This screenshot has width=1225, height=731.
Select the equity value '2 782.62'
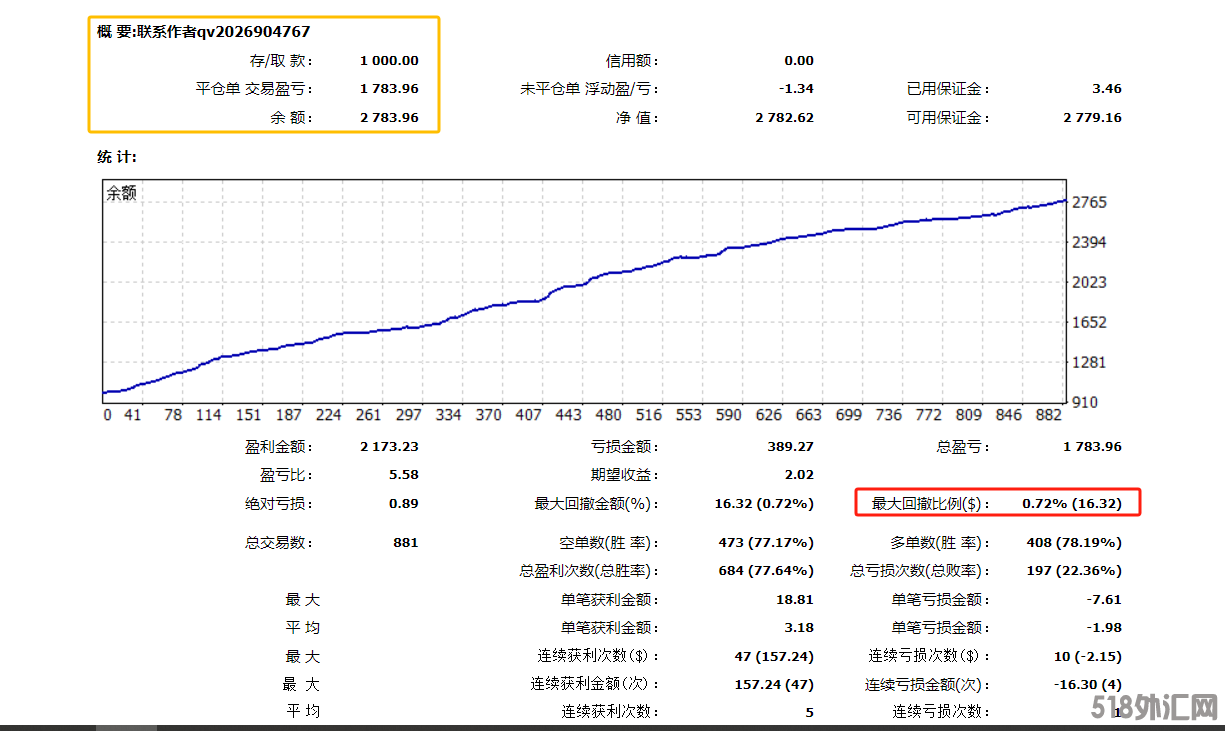click(x=784, y=117)
